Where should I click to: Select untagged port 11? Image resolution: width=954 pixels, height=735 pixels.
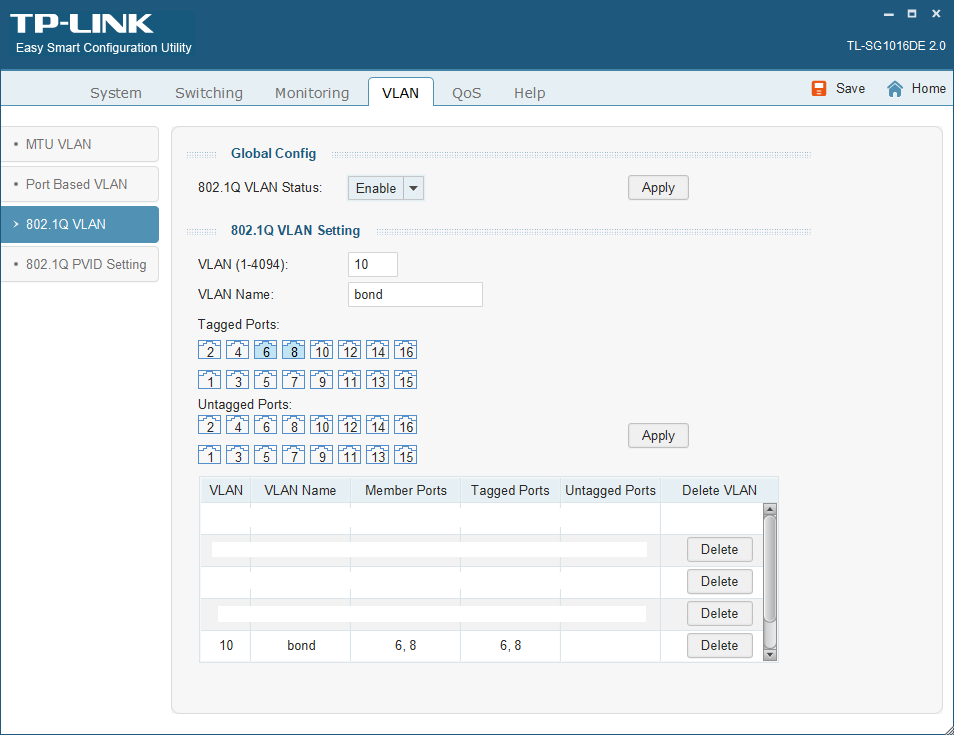(349, 455)
